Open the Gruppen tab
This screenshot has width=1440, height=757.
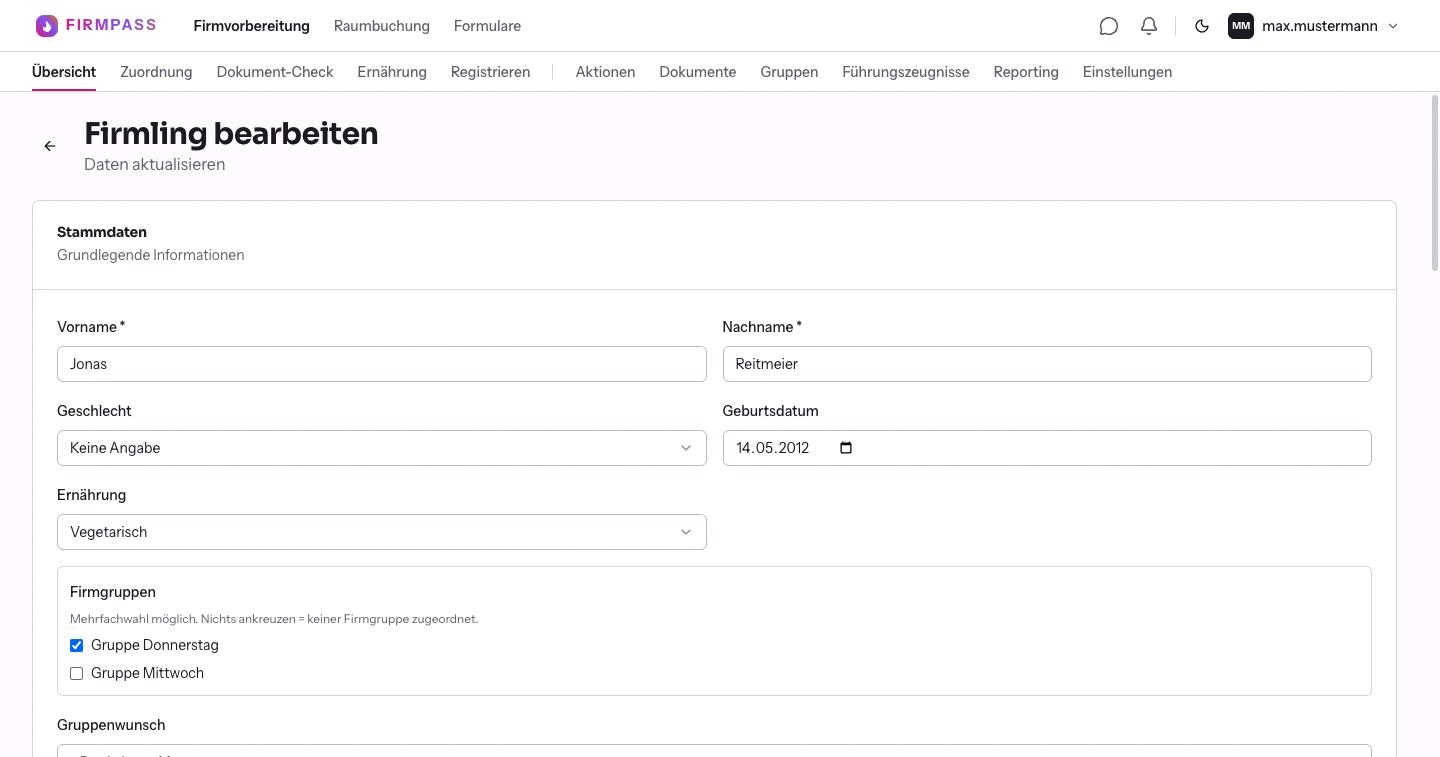(789, 72)
